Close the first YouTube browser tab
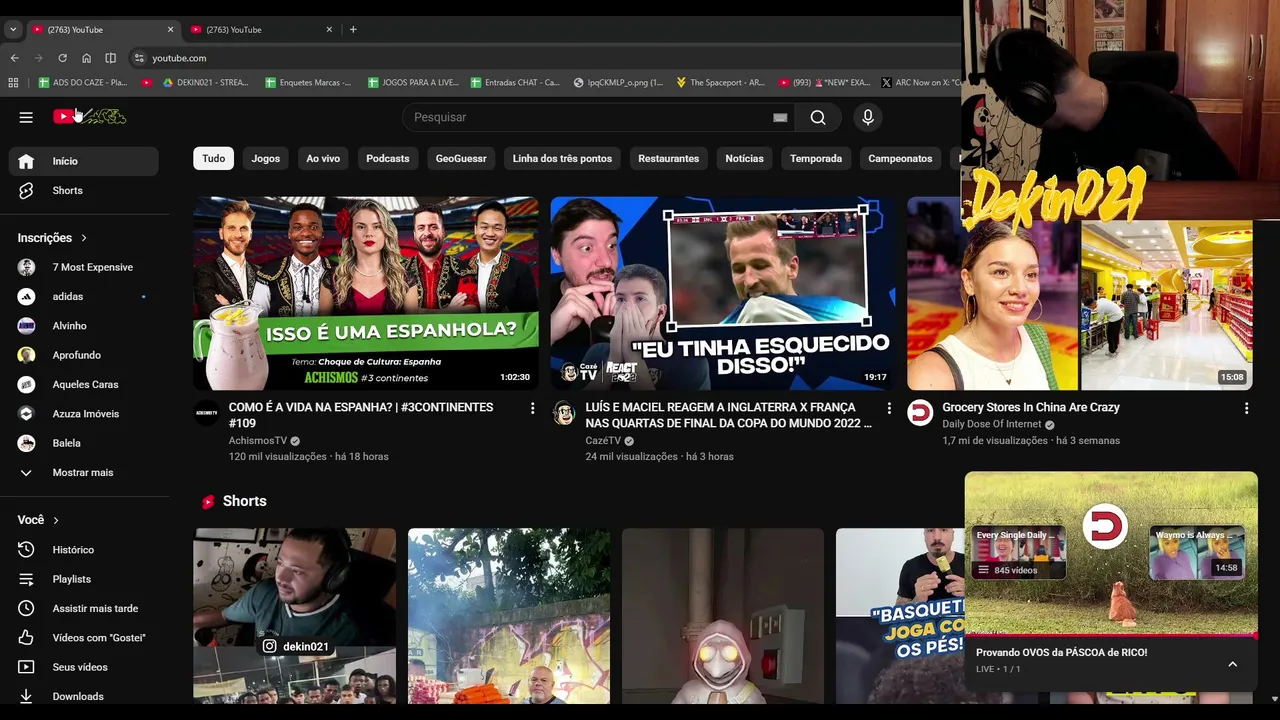1280x720 pixels. click(x=170, y=29)
